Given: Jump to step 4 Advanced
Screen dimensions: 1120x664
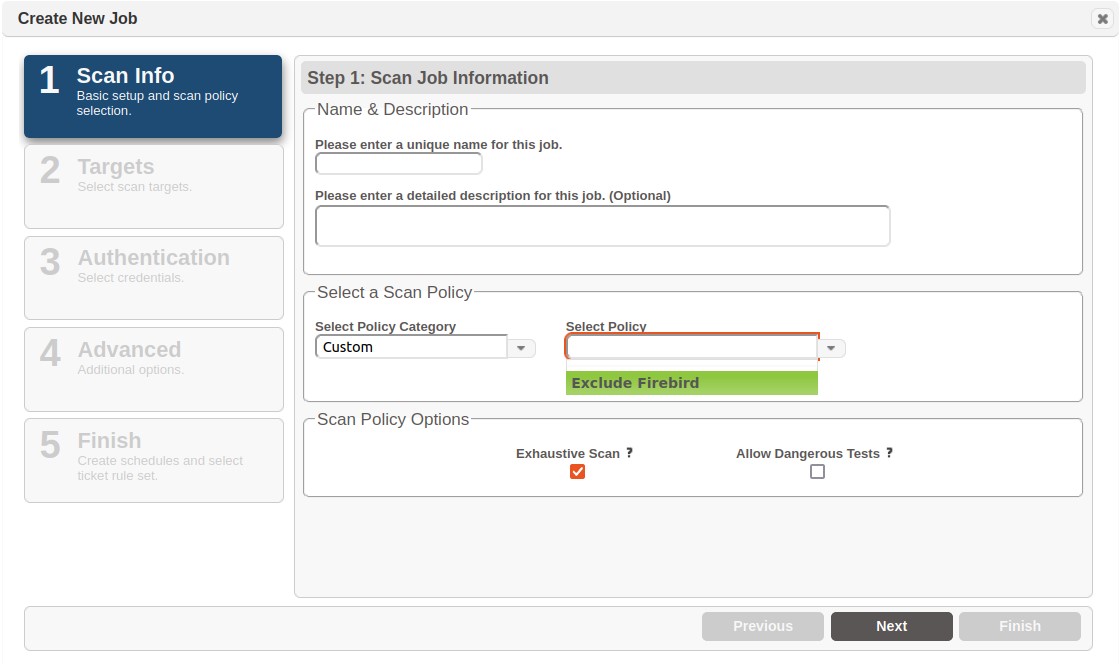Looking at the screenshot, I should pyautogui.click(x=153, y=369).
